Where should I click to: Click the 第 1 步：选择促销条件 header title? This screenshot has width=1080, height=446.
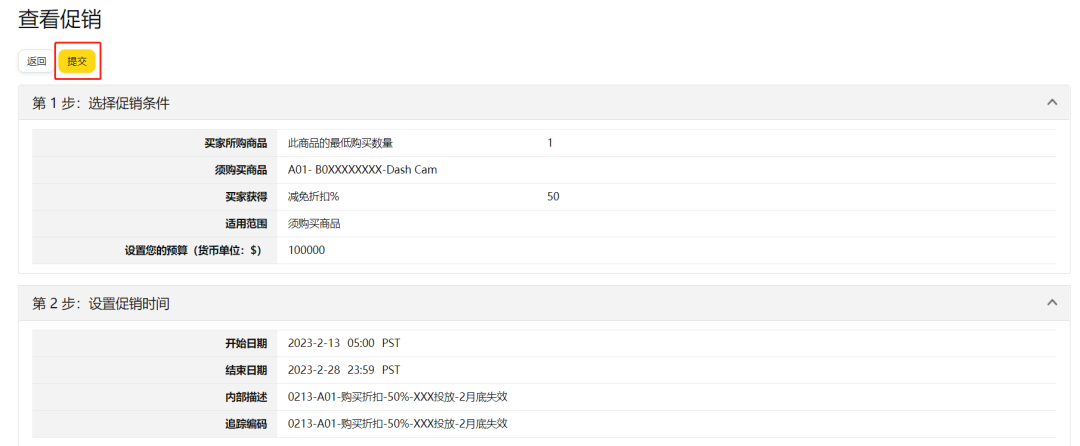point(101,103)
